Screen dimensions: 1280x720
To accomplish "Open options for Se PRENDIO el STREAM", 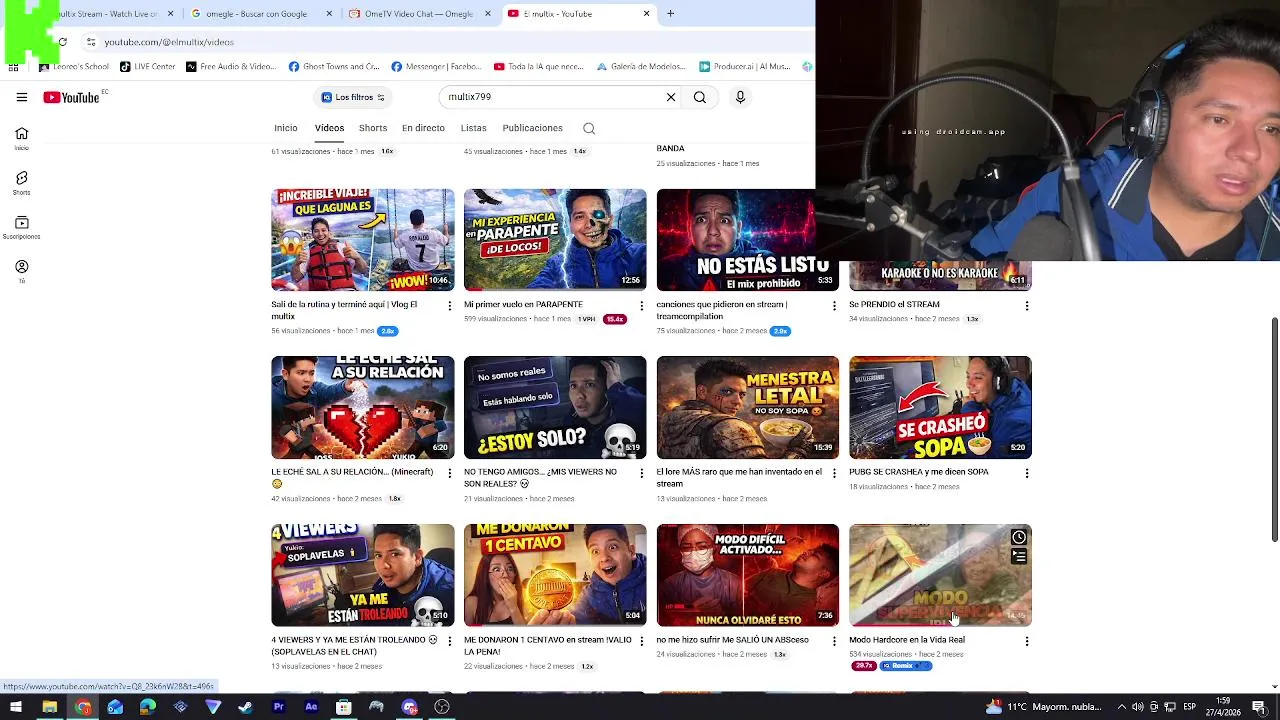I will click(x=1026, y=306).
